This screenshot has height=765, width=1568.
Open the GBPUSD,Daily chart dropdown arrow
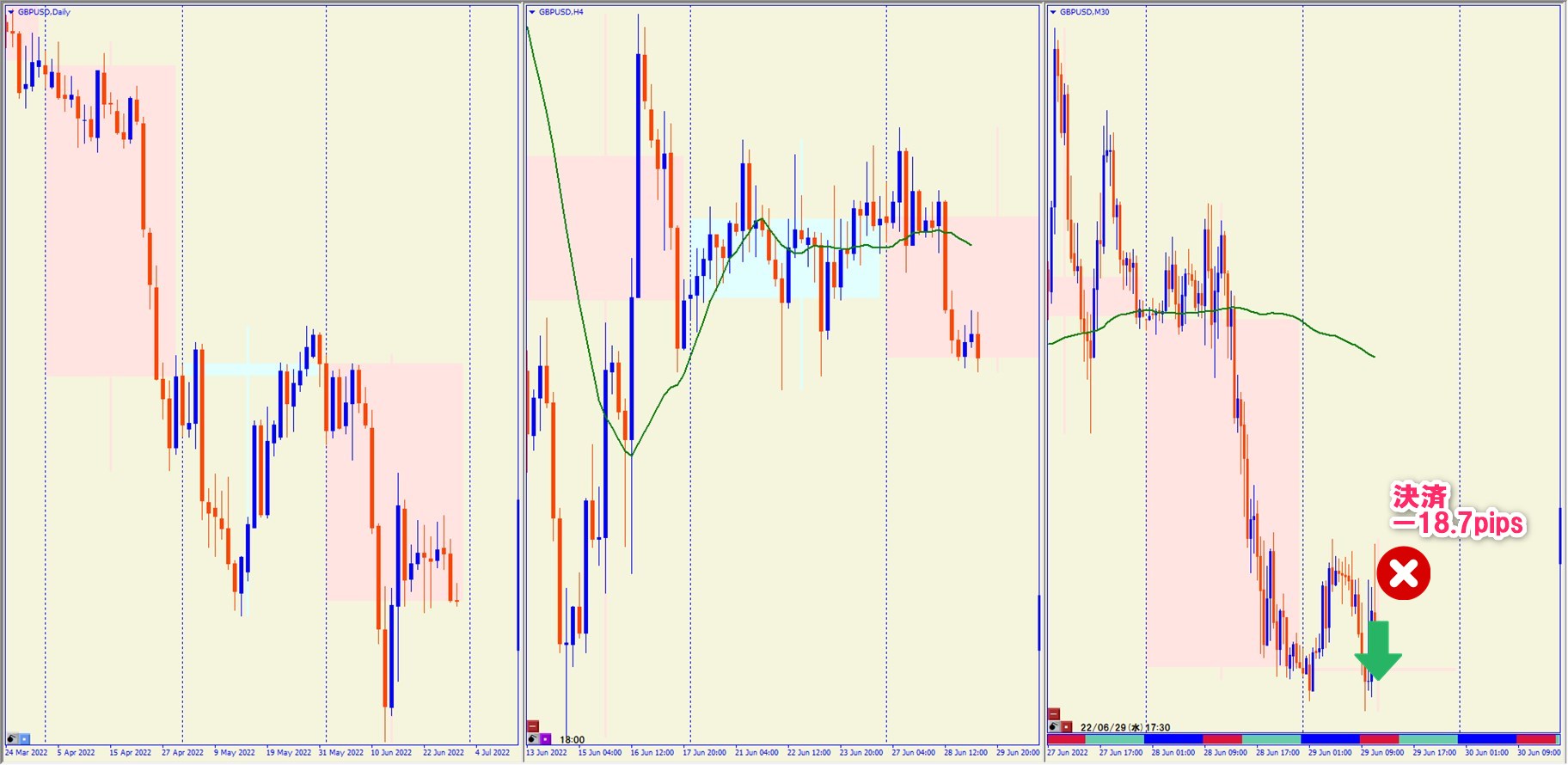(10, 12)
